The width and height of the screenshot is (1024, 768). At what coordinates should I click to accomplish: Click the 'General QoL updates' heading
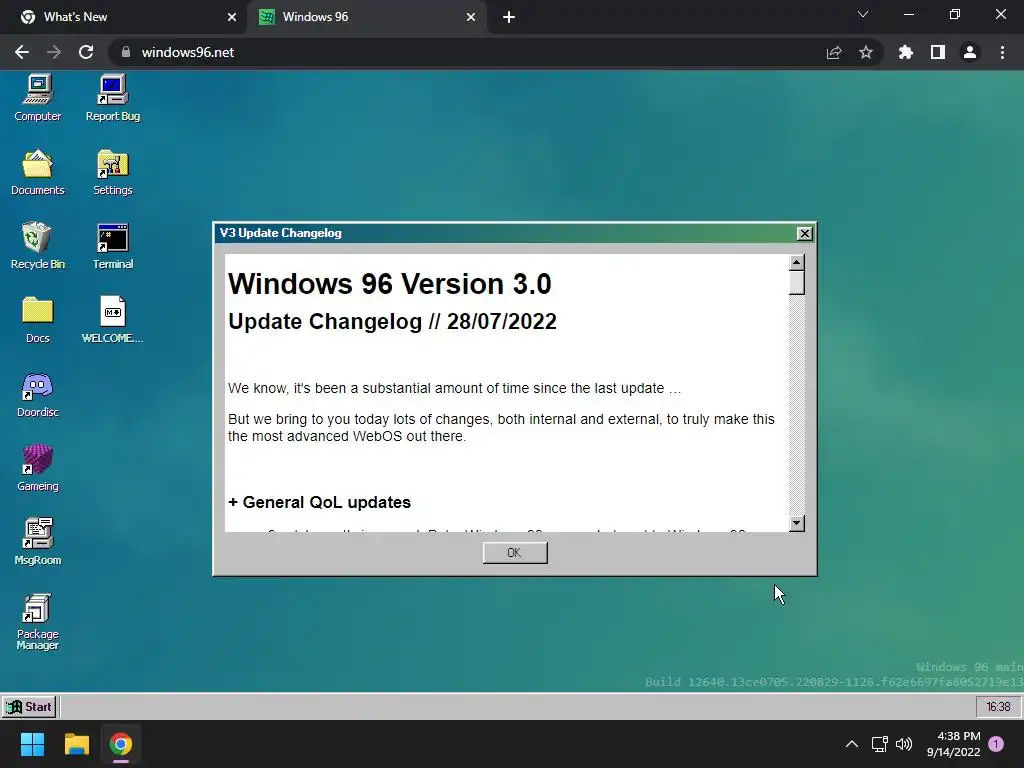319,502
